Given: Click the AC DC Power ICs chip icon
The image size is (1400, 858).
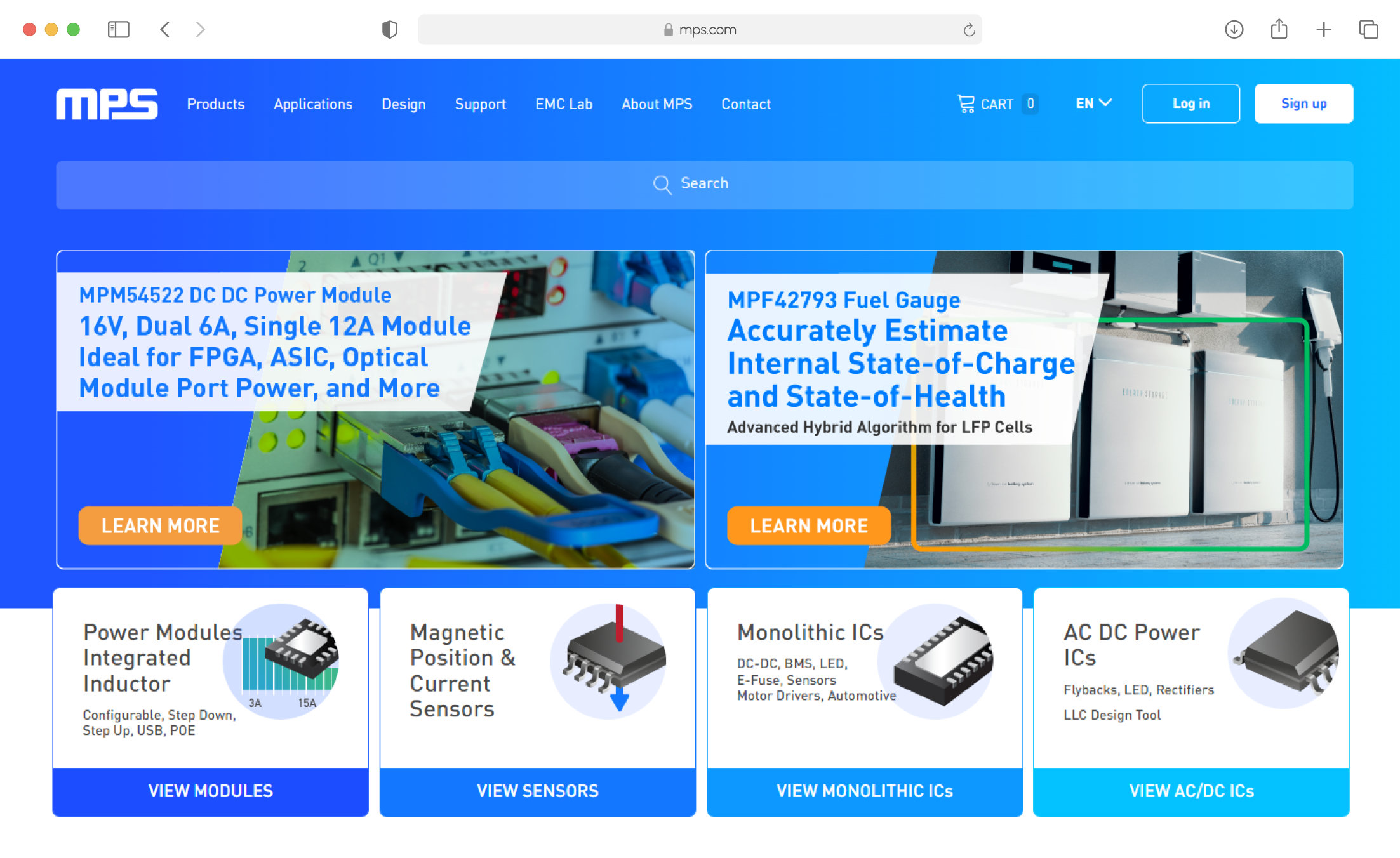Looking at the screenshot, I should (x=1284, y=654).
